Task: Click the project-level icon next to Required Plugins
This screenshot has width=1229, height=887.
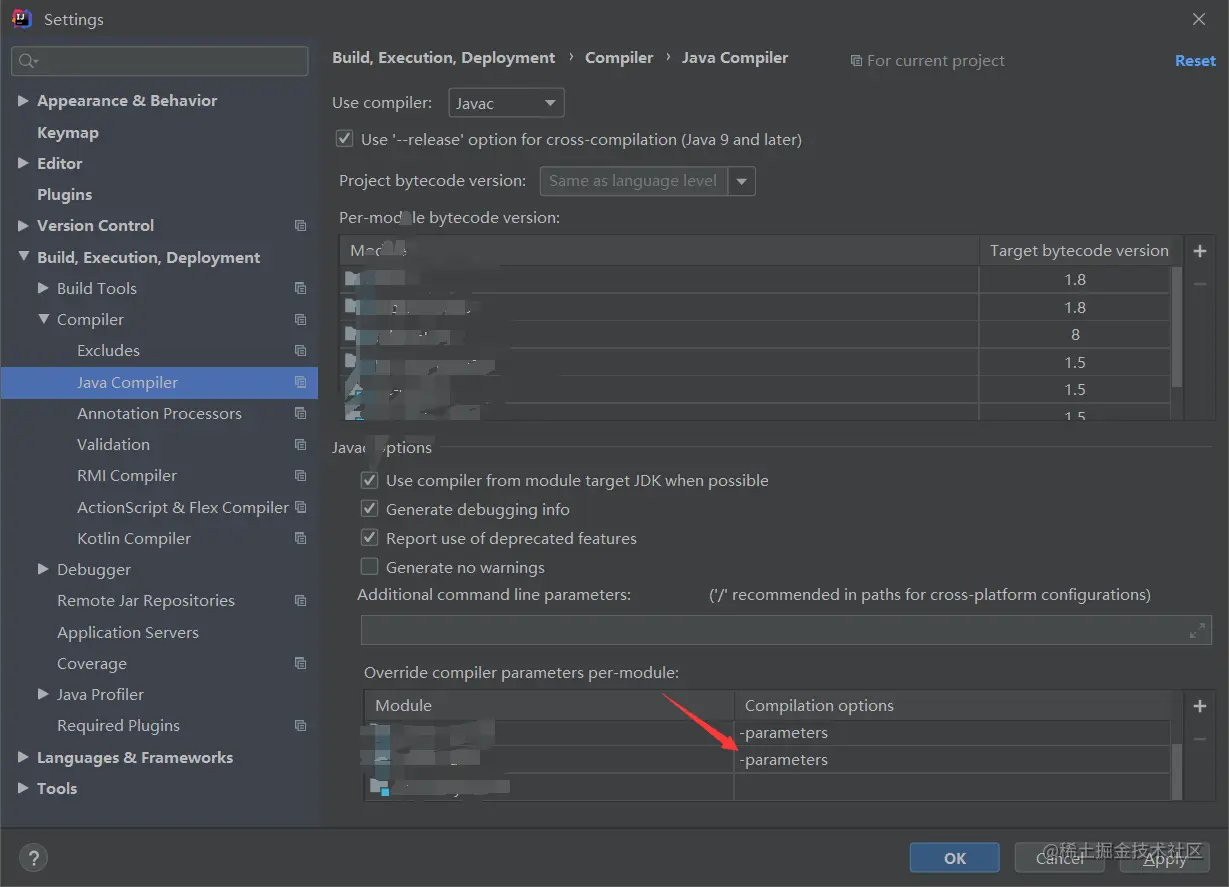Action: tap(300, 726)
